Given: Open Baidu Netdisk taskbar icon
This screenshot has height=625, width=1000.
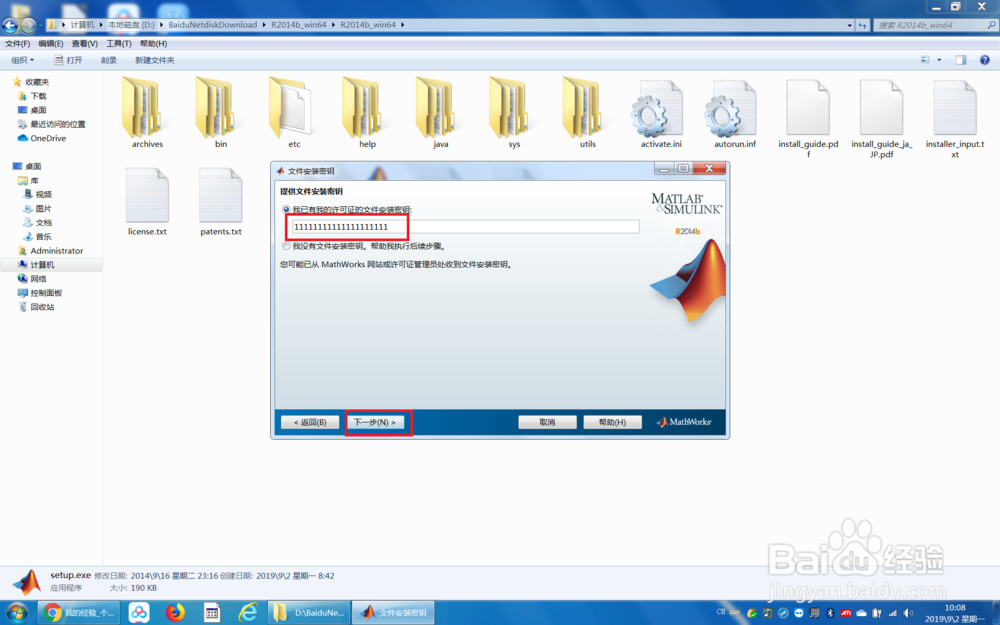Looking at the screenshot, I should pos(139,613).
